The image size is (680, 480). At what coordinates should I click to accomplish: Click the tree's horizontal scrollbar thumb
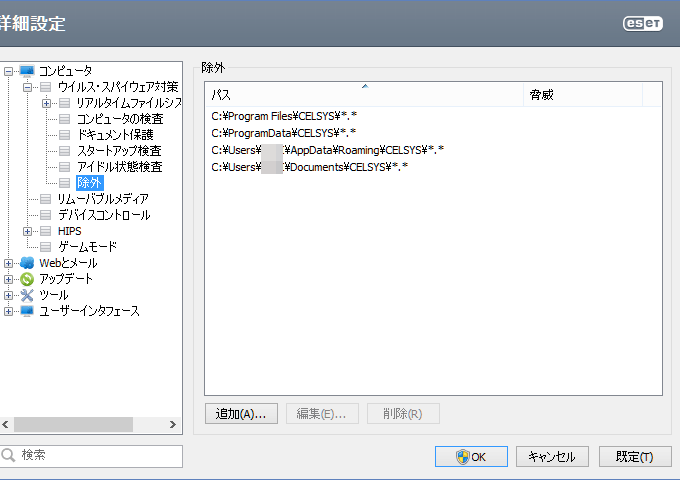73,424
